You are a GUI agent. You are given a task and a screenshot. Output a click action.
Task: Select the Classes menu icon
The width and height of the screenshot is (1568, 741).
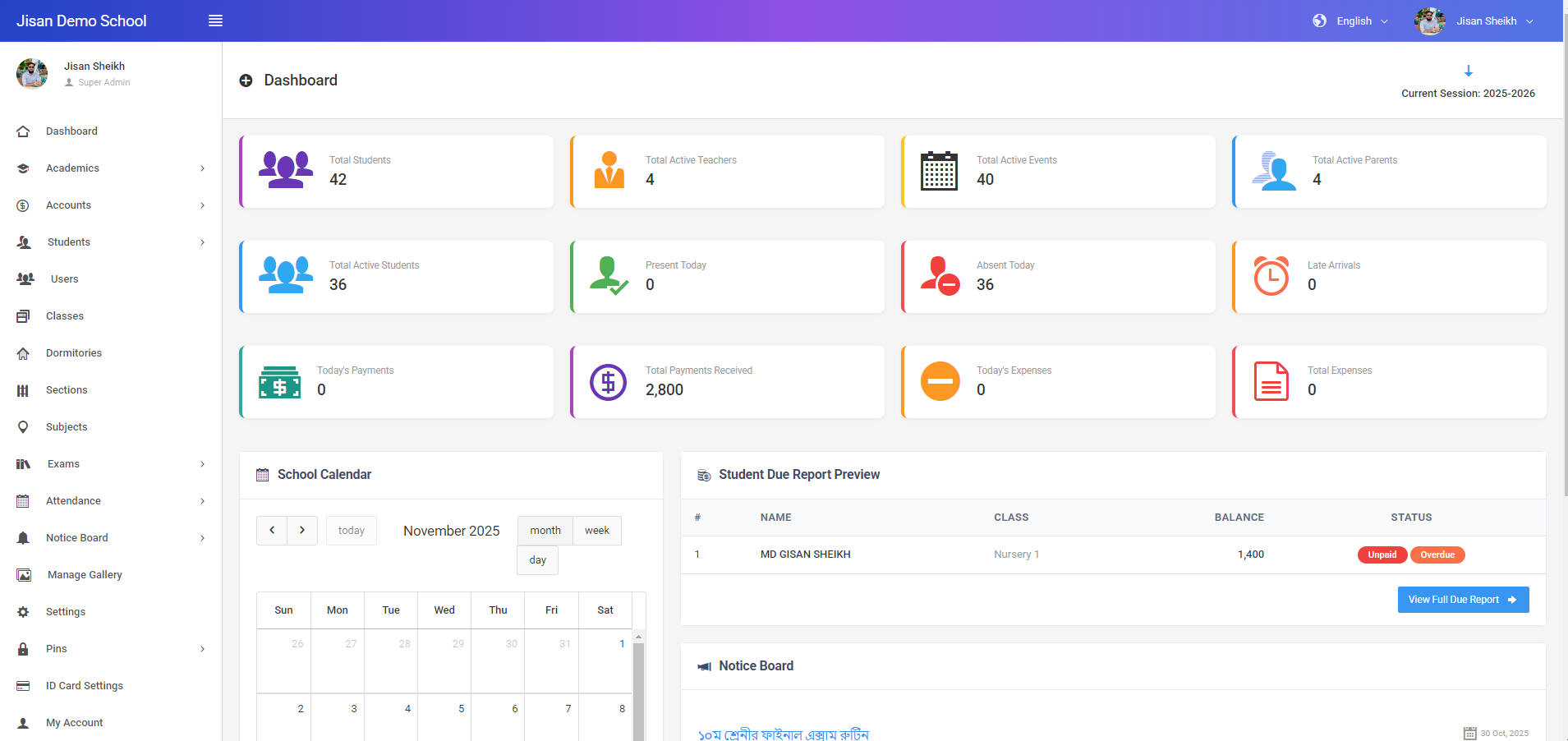click(24, 315)
